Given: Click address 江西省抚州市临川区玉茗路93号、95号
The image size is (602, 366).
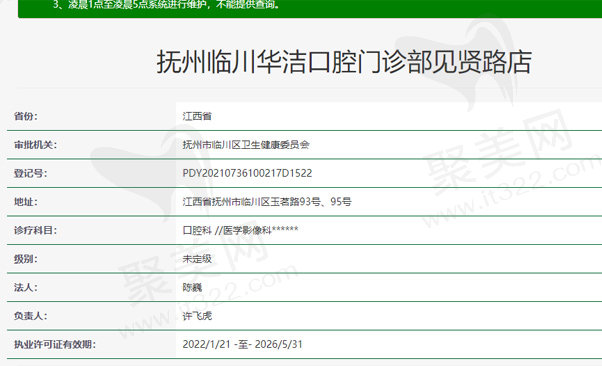Looking at the screenshot, I should coord(267,202).
